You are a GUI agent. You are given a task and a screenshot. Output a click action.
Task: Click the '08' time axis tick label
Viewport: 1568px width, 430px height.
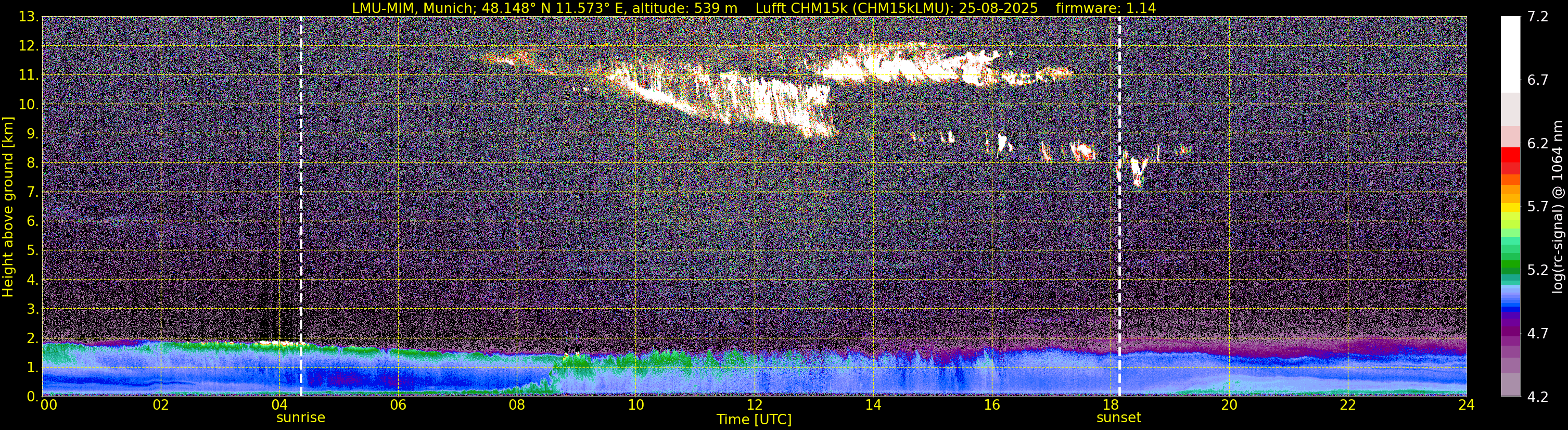click(x=517, y=405)
